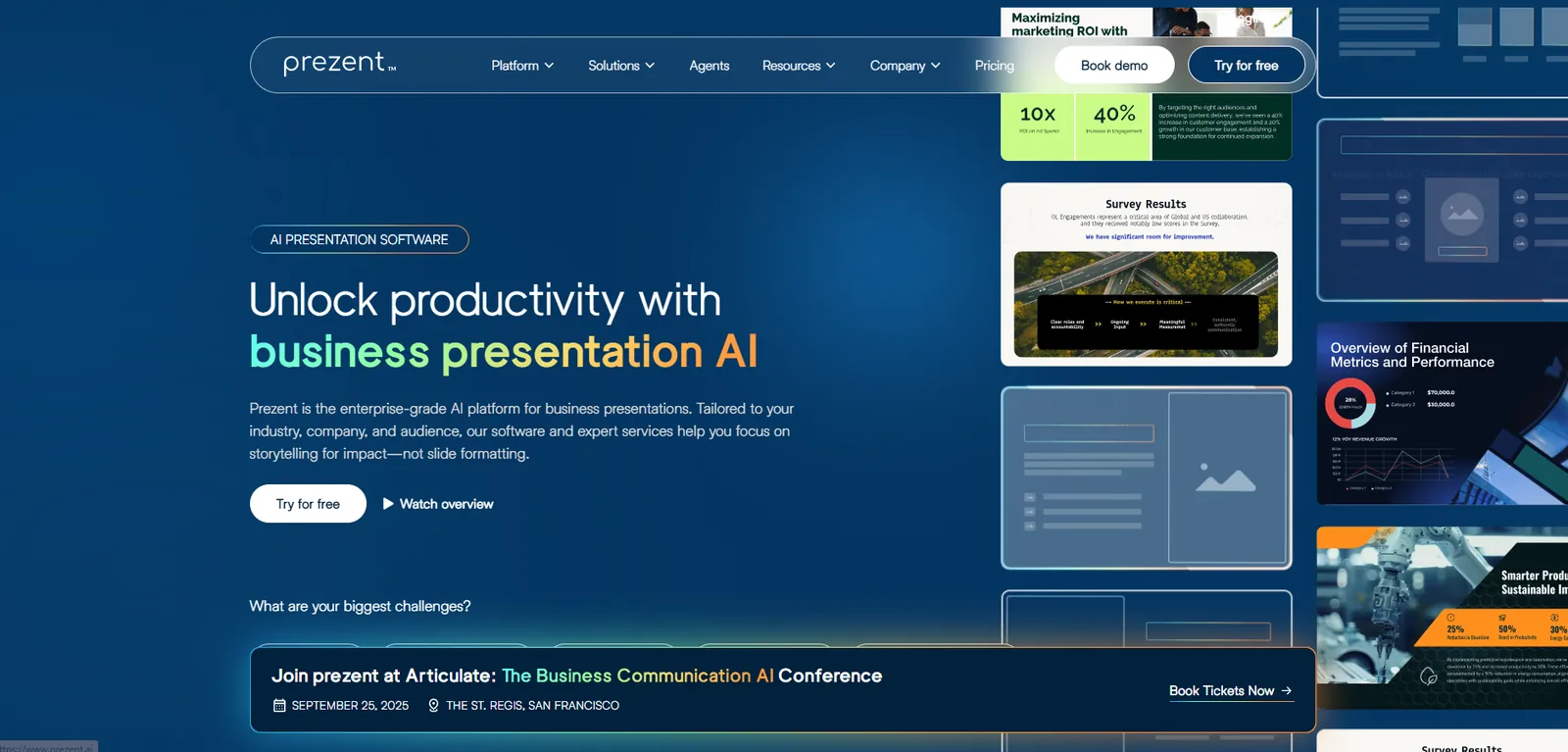The image size is (1568, 752).
Task: Click the prezent logo
Action: click(339, 64)
